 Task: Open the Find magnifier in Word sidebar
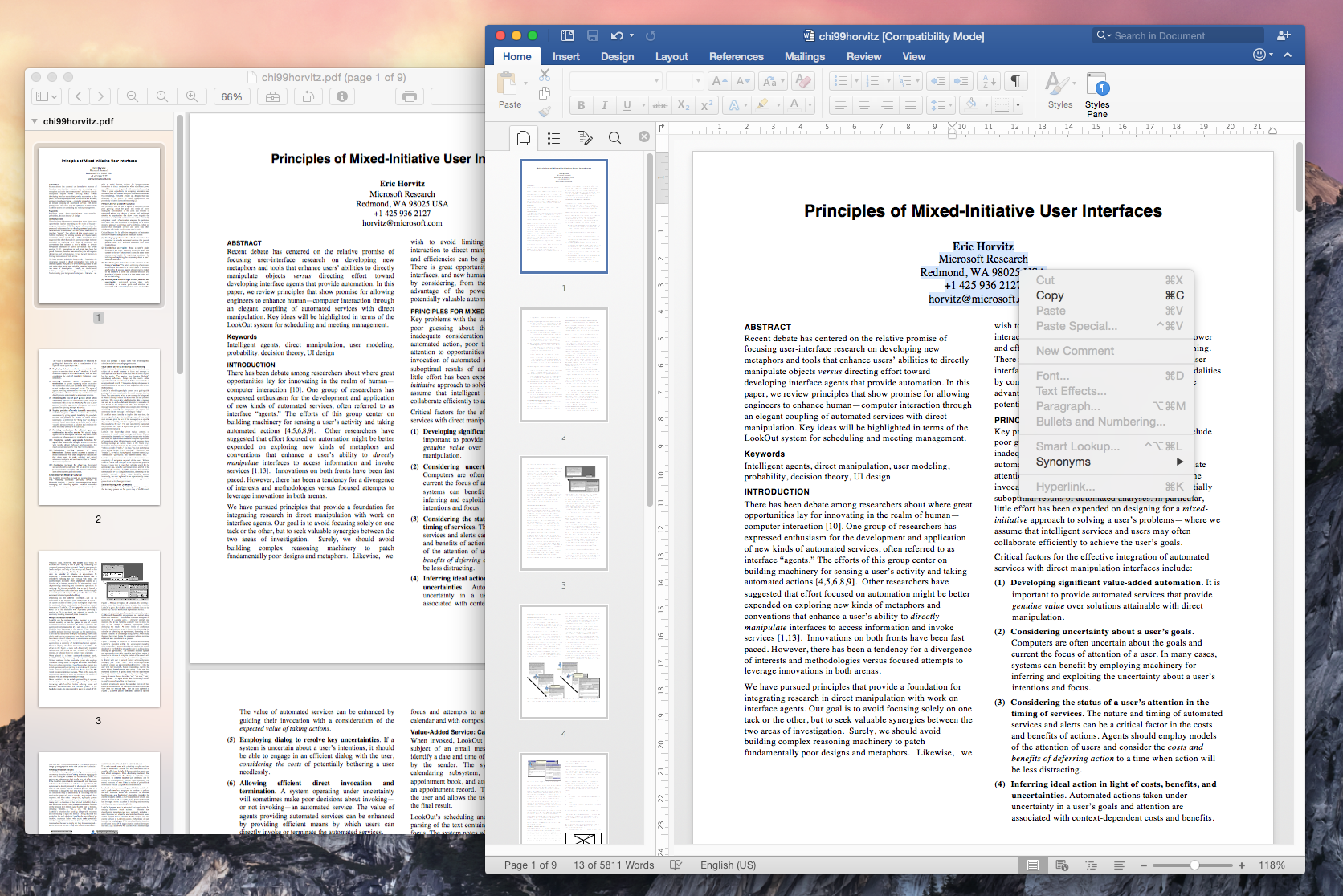[614, 138]
